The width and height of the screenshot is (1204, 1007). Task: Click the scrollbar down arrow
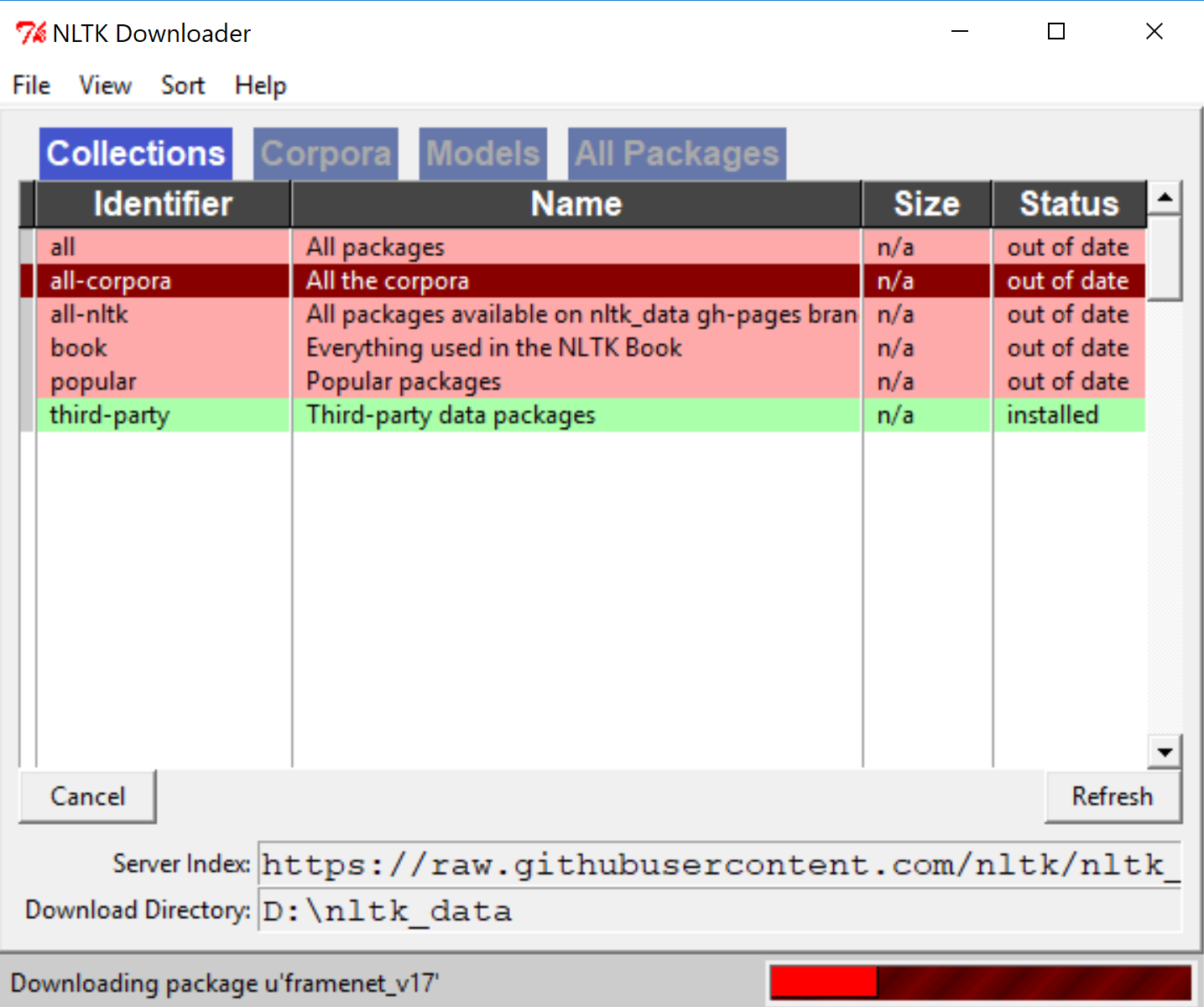[x=1165, y=752]
